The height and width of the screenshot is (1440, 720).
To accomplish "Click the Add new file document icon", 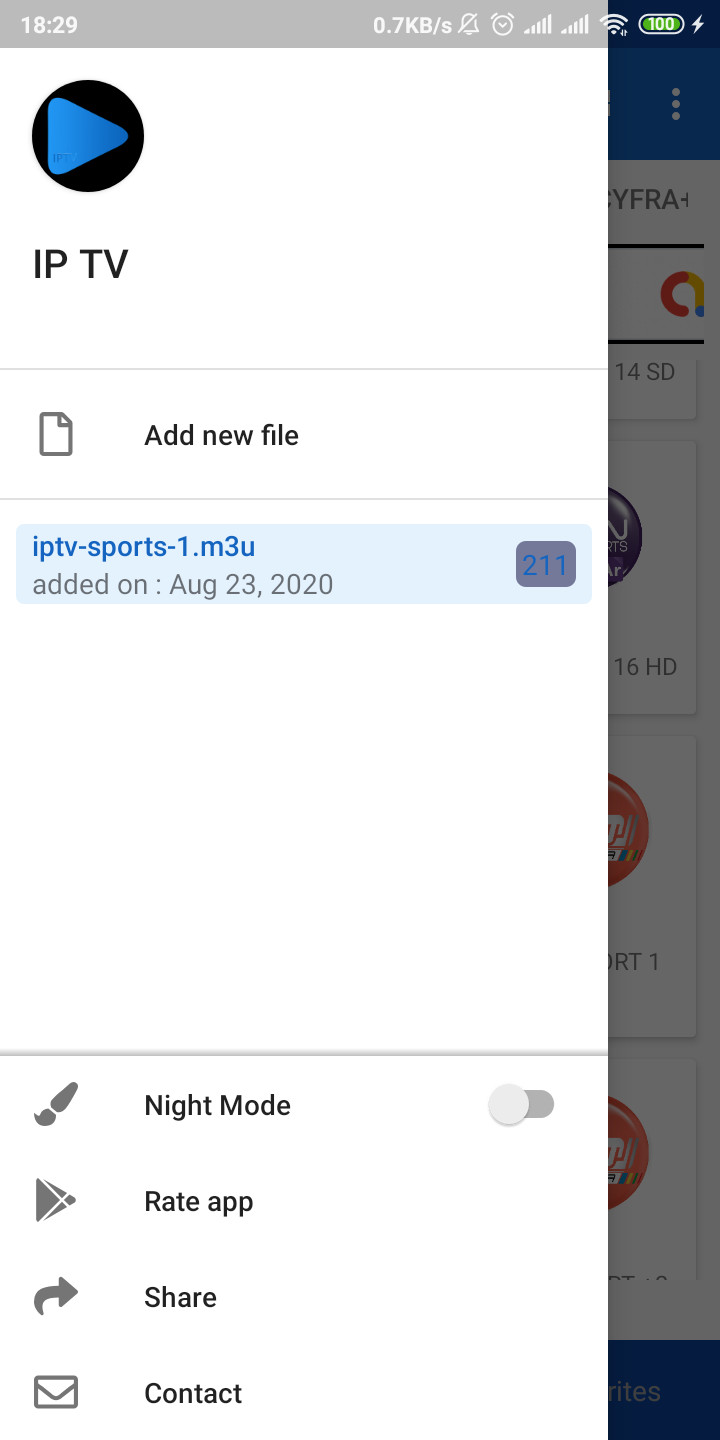I will click(x=56, y=435).
